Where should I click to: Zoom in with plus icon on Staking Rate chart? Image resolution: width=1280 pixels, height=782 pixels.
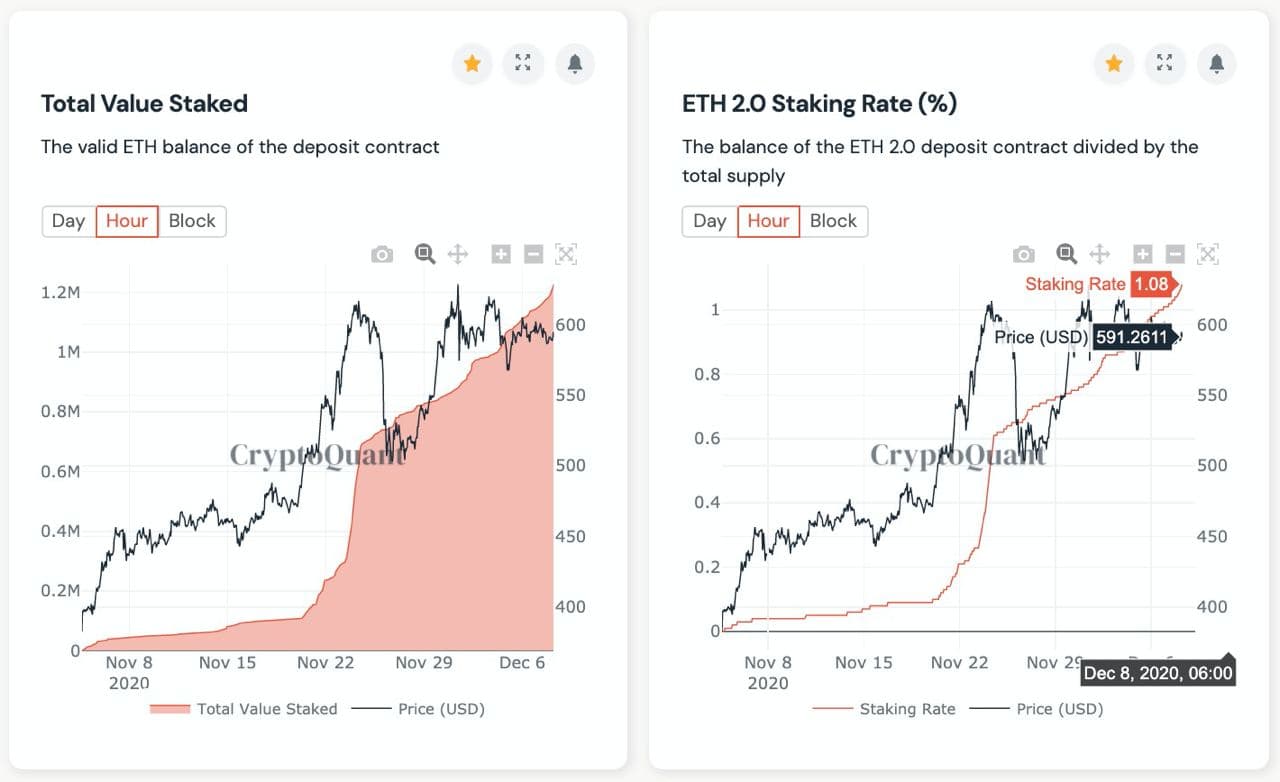(x=1143, y=254)
